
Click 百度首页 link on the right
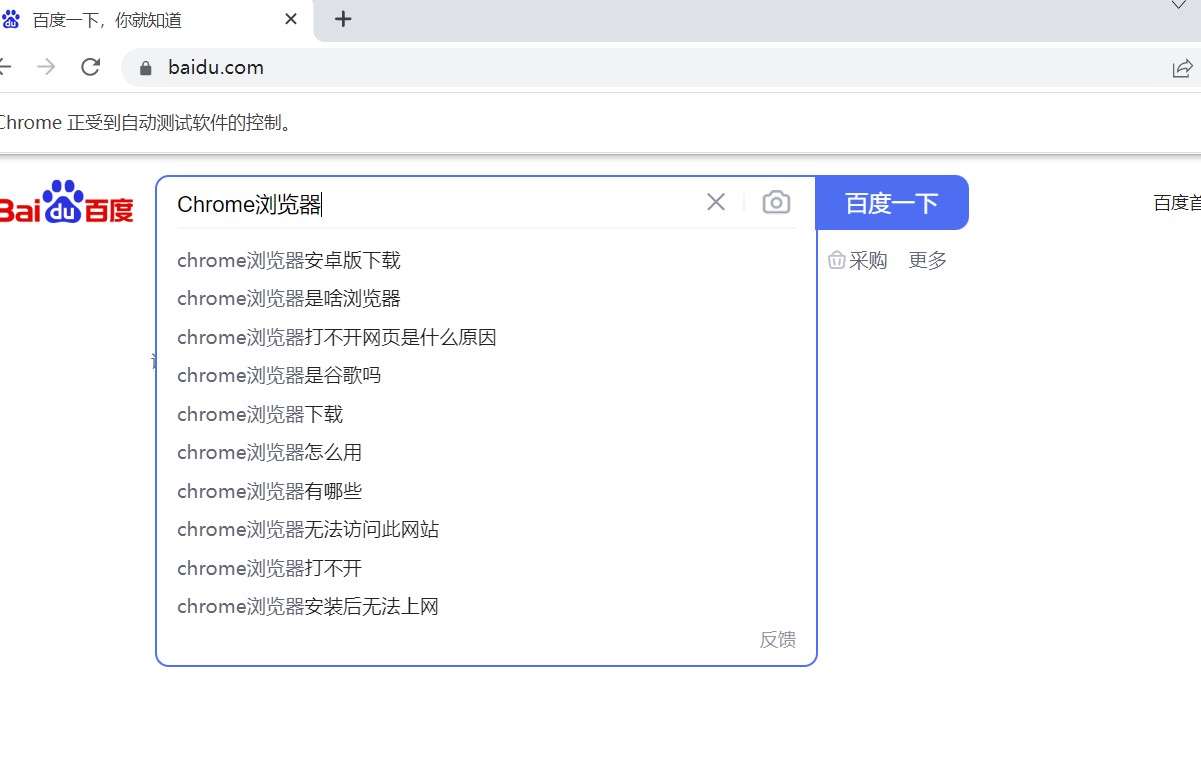[1177, 203]
